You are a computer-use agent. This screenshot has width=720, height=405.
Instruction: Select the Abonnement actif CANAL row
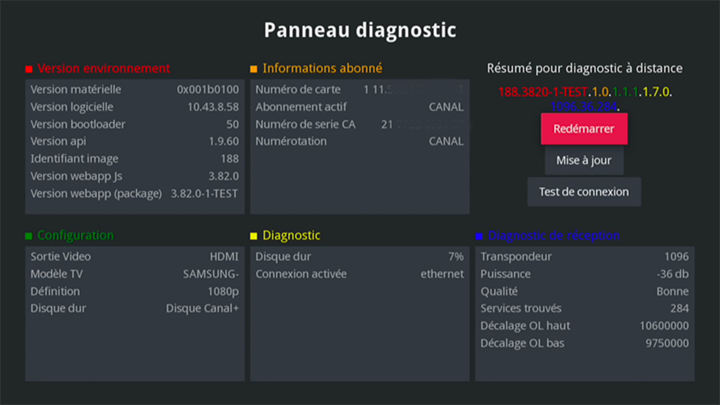tap(359, 107)
